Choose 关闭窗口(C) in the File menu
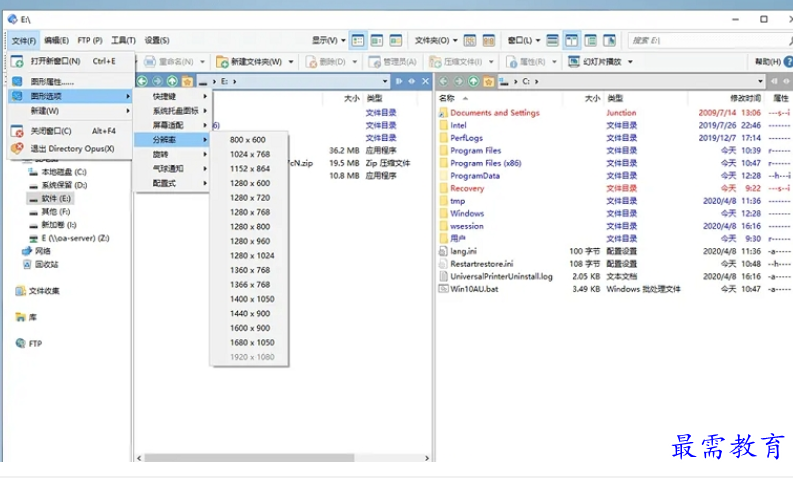The width and height of the screenshot is (793, 478). (x=71, y=131)
